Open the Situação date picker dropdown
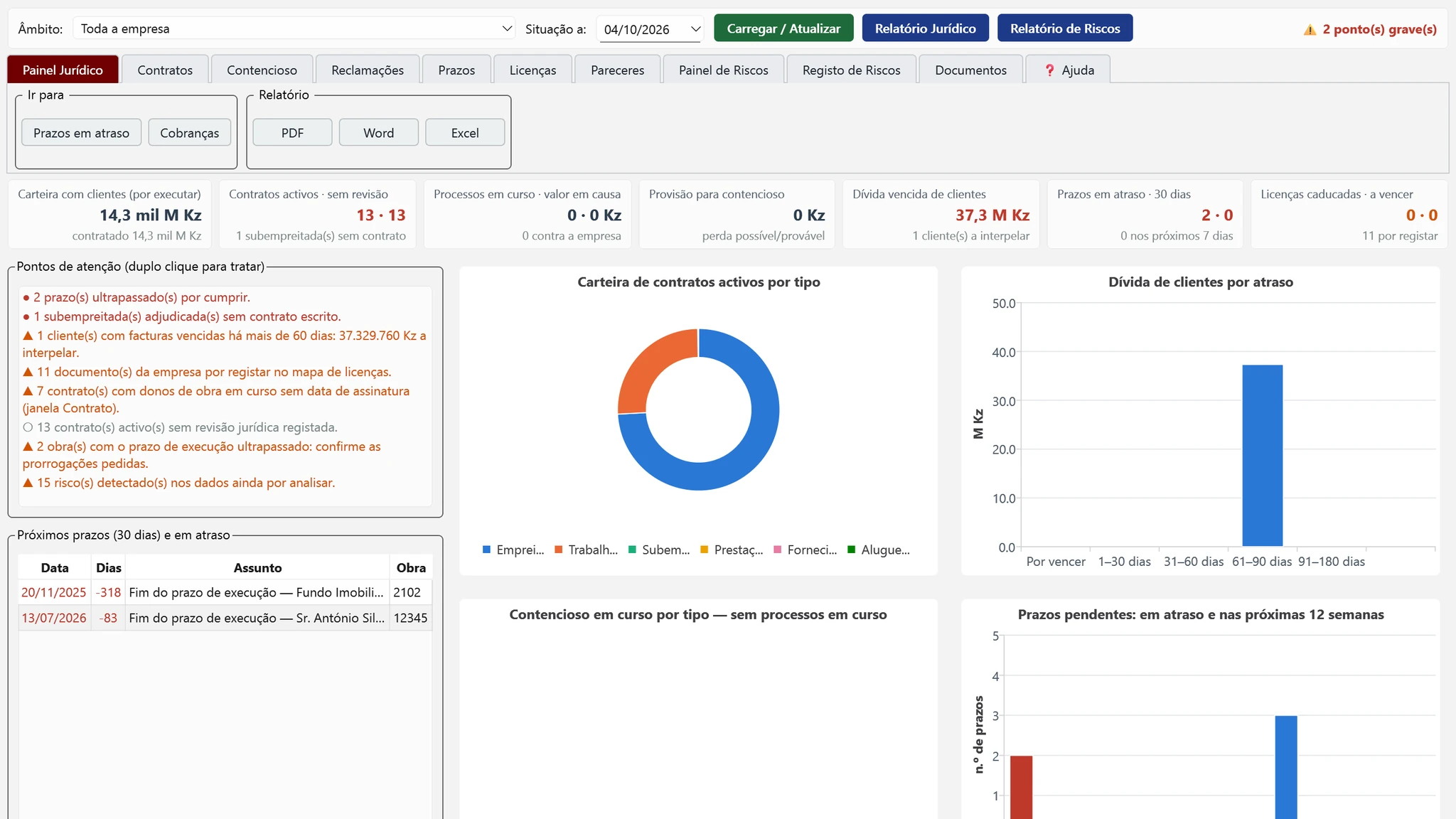 [695, 29]
